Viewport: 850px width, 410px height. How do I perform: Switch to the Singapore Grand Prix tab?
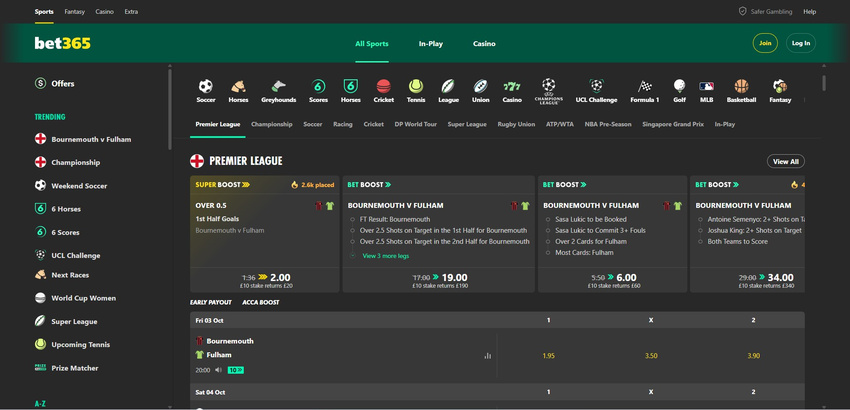[673, 124]
